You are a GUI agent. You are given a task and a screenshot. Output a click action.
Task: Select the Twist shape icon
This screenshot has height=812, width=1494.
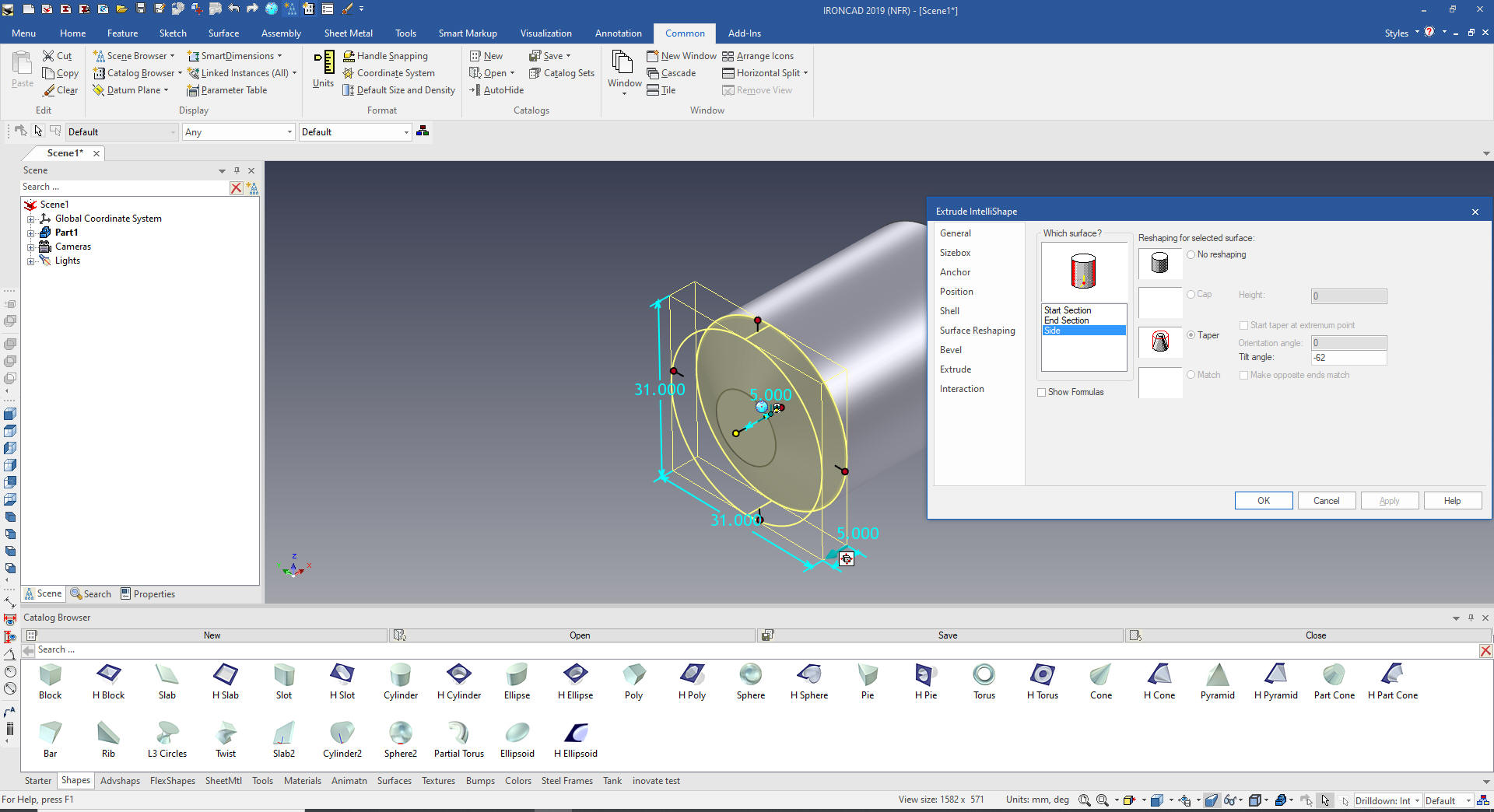coord(226,733)
